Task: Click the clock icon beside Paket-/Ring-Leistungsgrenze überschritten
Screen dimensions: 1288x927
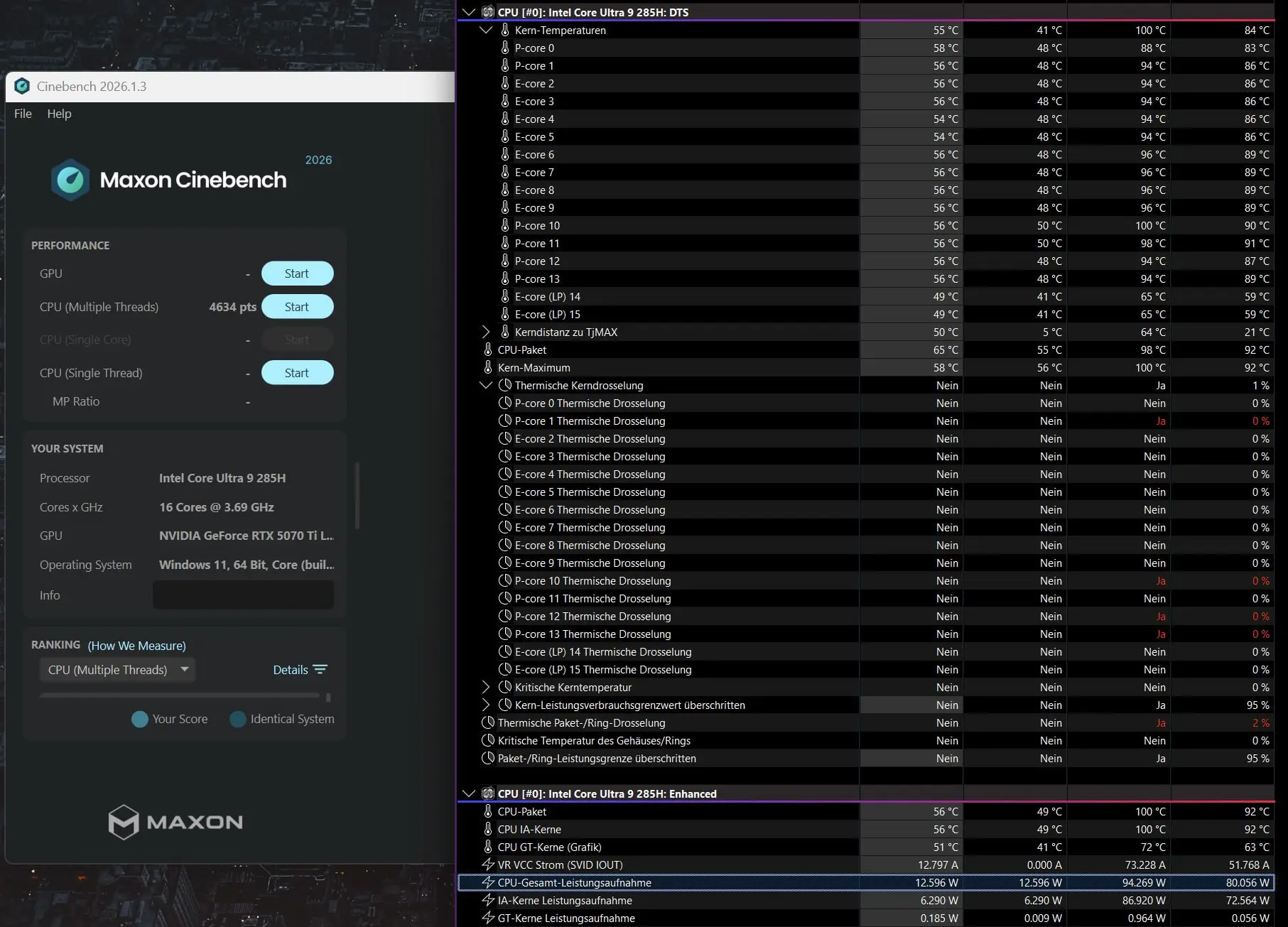Action: pyautogui.click(x=488, y=758)
